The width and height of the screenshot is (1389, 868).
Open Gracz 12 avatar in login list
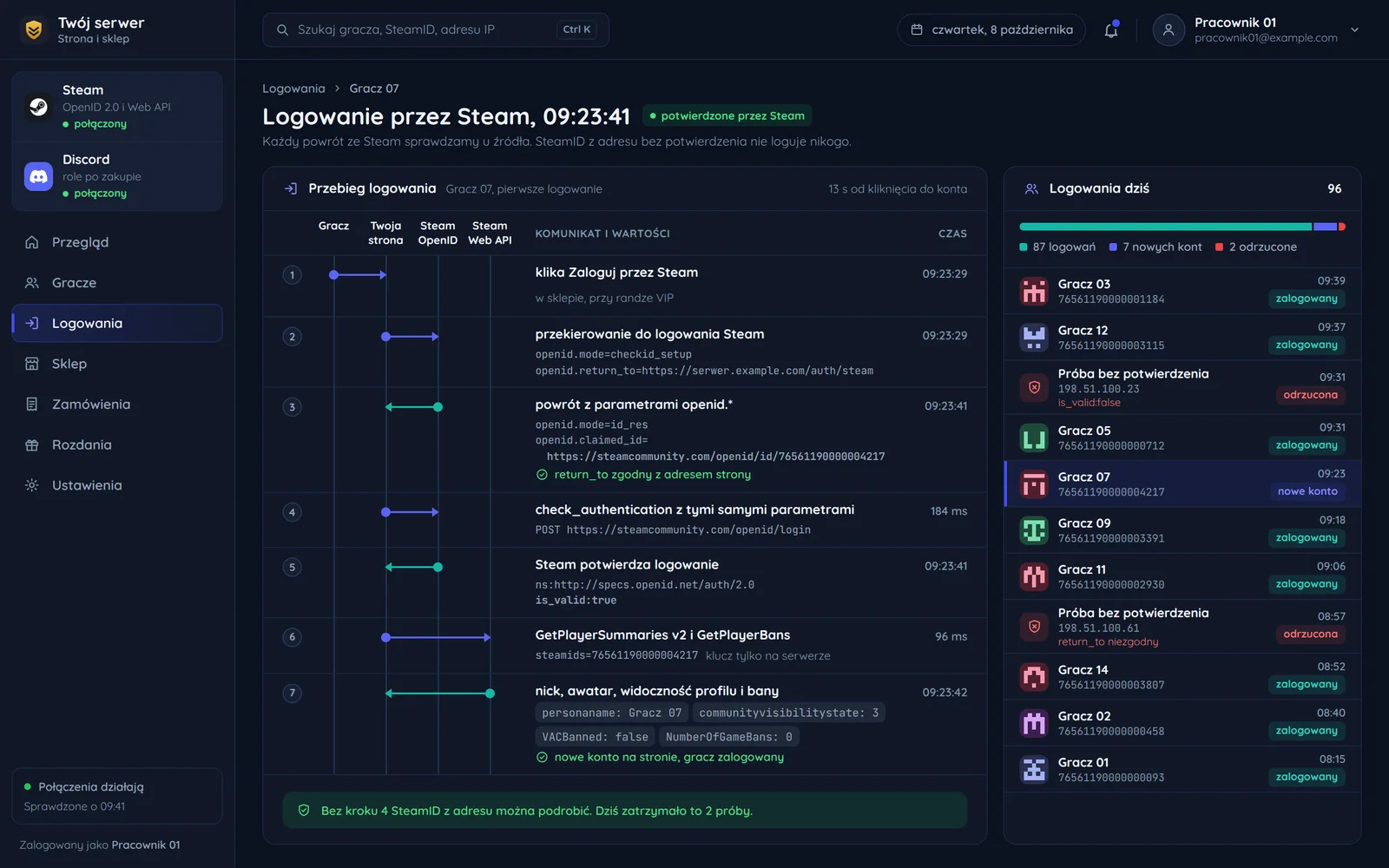click(x=1034, y=337)
